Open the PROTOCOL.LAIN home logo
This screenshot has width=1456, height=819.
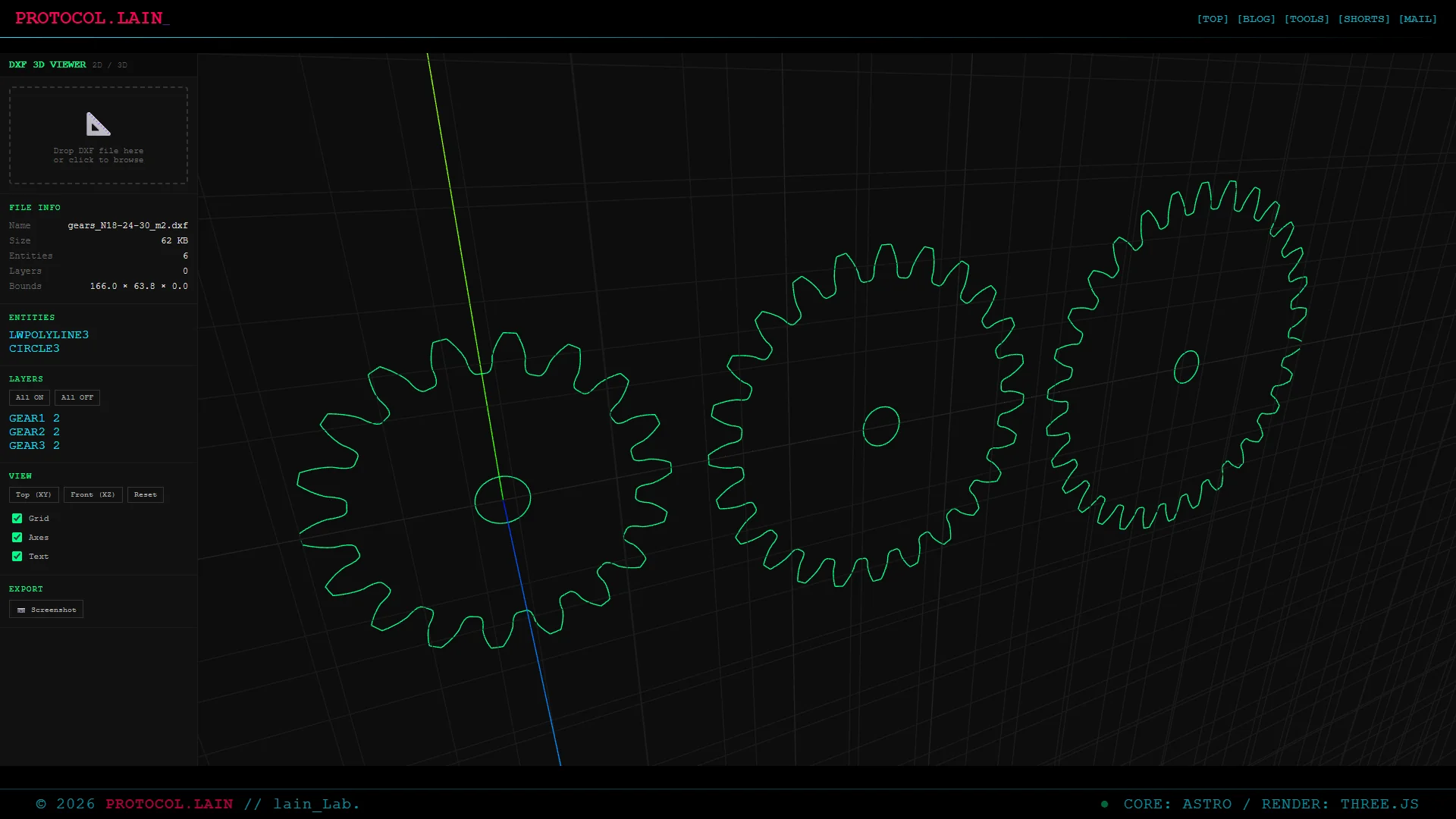coord(93,18)
